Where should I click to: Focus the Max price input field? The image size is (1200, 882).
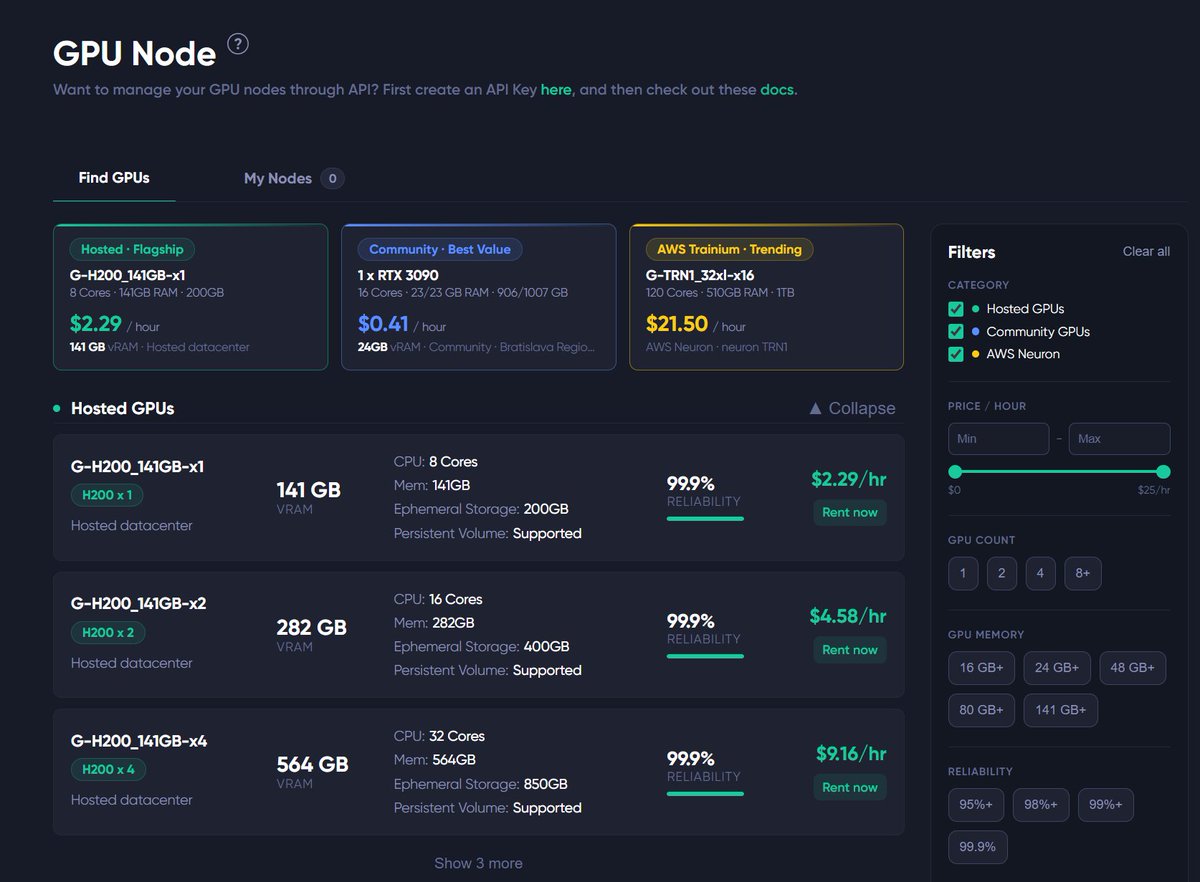point(1119,439)
